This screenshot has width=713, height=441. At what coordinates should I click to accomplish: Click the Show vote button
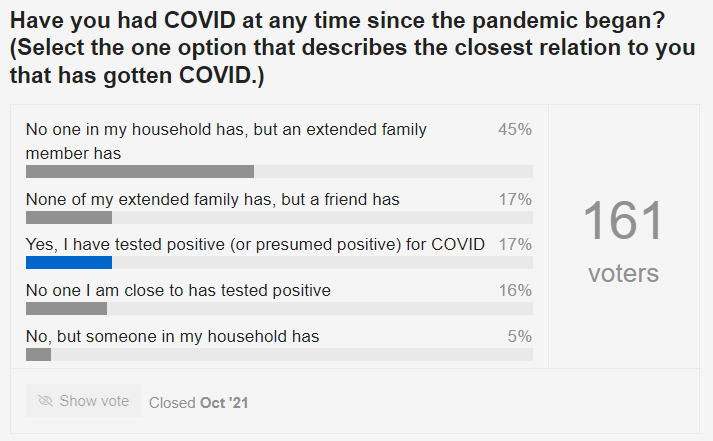click(83, 401)
